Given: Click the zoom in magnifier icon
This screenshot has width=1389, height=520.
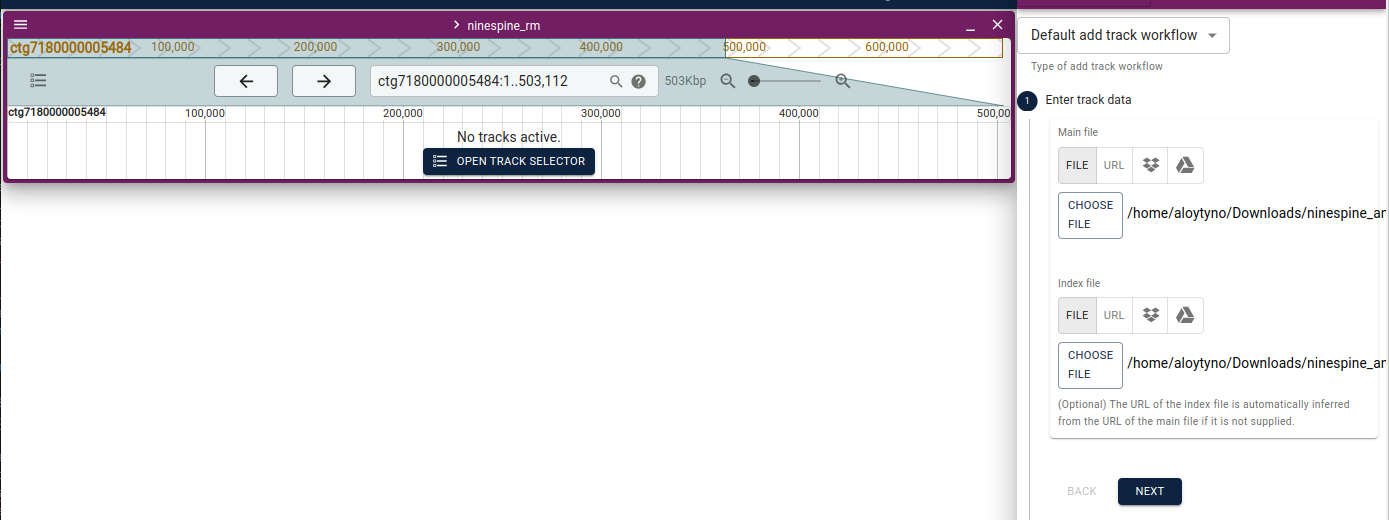Looking at the screenshot, I should [842, 81].
